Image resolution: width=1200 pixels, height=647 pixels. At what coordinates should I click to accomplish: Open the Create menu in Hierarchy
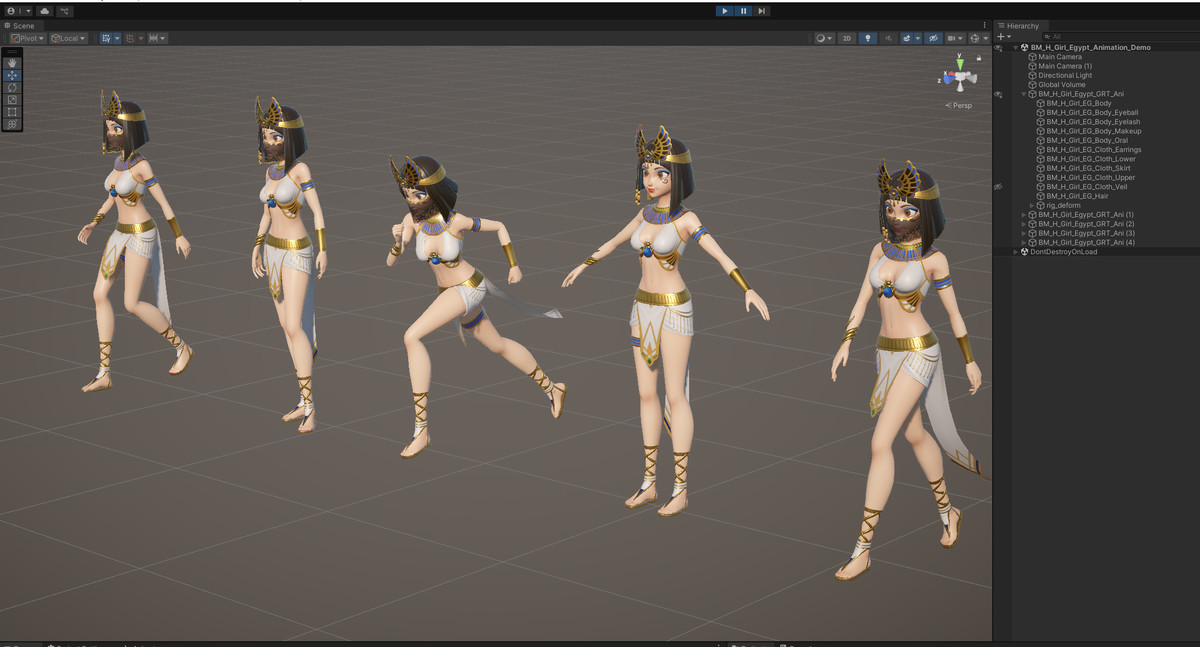coord(999,36)
